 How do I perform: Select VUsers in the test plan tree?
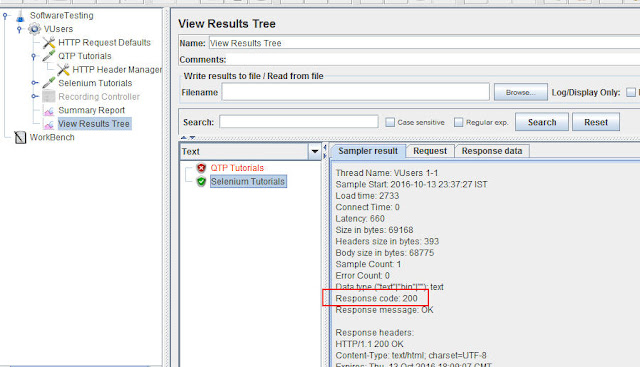pyautogui.click(x=58, y=29)
